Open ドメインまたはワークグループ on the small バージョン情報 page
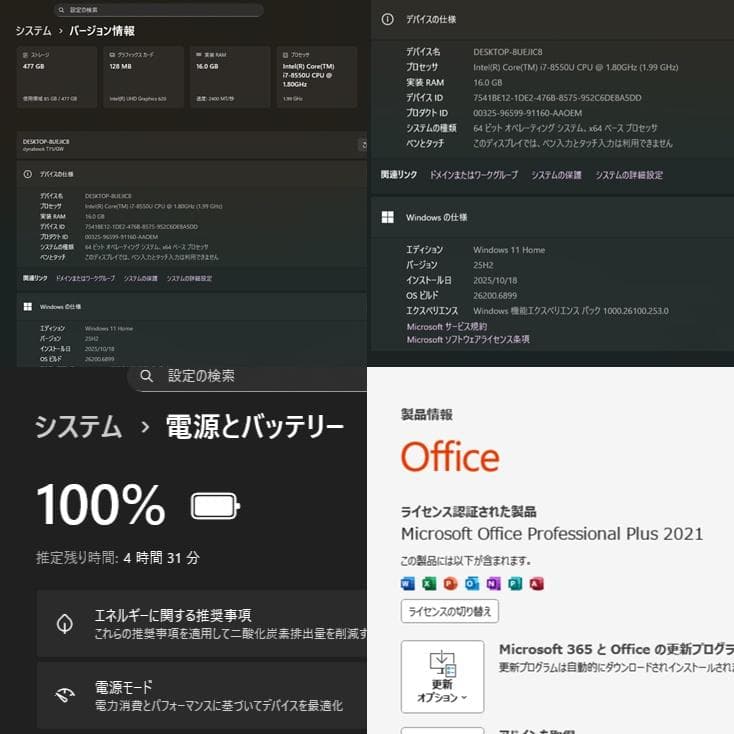The image size is (734, 734). click(85, 278)
